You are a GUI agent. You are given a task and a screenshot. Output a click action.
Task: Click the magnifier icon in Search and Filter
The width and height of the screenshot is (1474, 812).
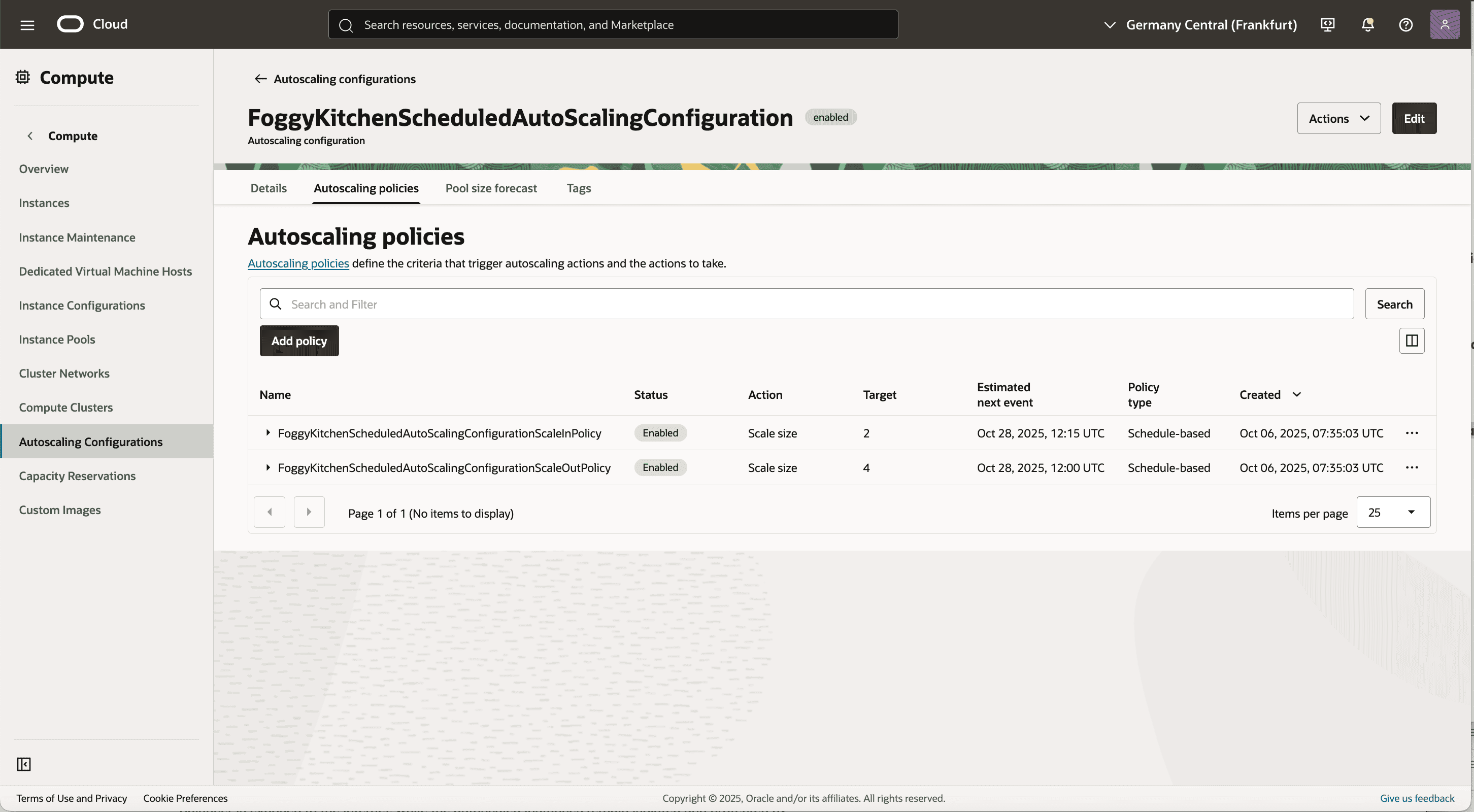[x=275, y=304]
